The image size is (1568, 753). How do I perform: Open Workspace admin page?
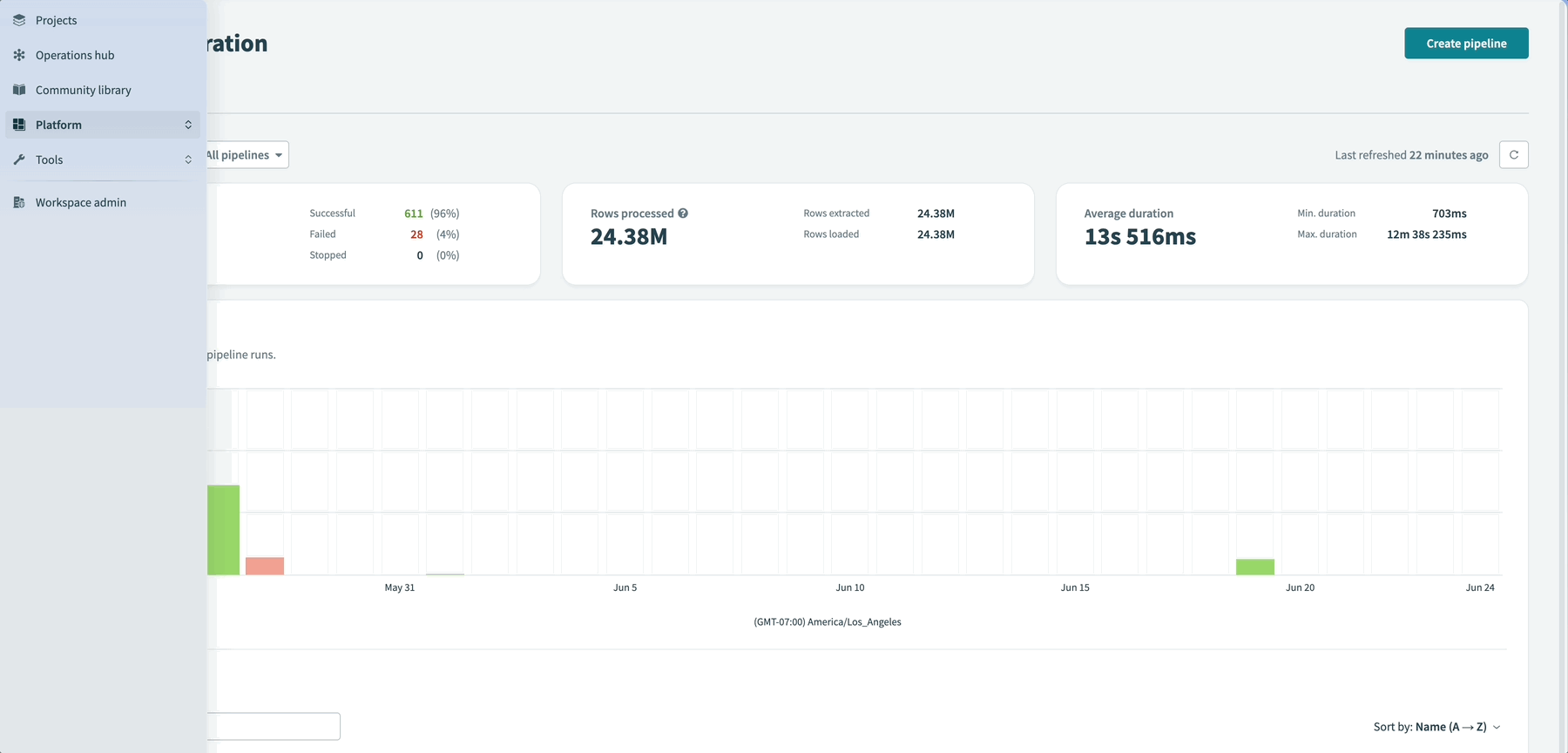pos(103,202)
